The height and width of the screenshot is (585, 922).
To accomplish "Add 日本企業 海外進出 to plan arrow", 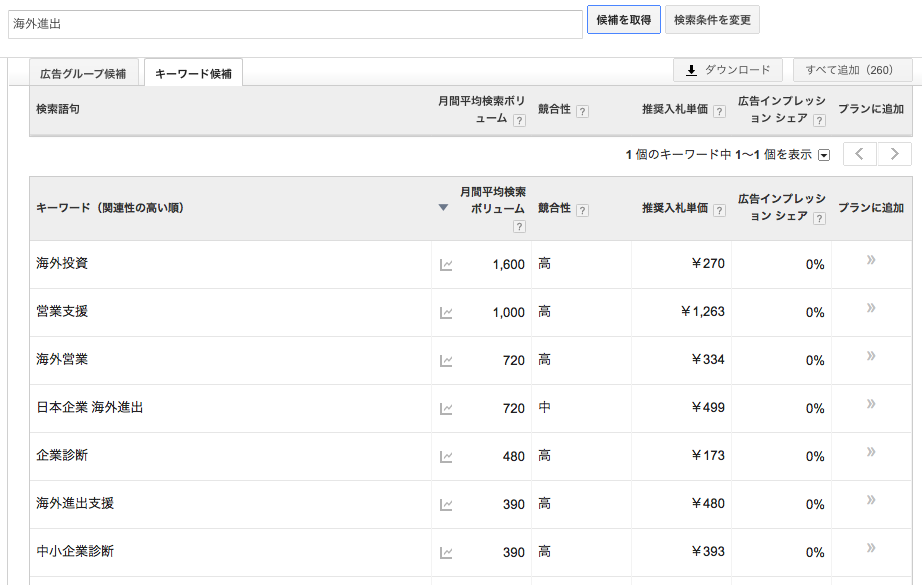I will [x=871, y=404].
